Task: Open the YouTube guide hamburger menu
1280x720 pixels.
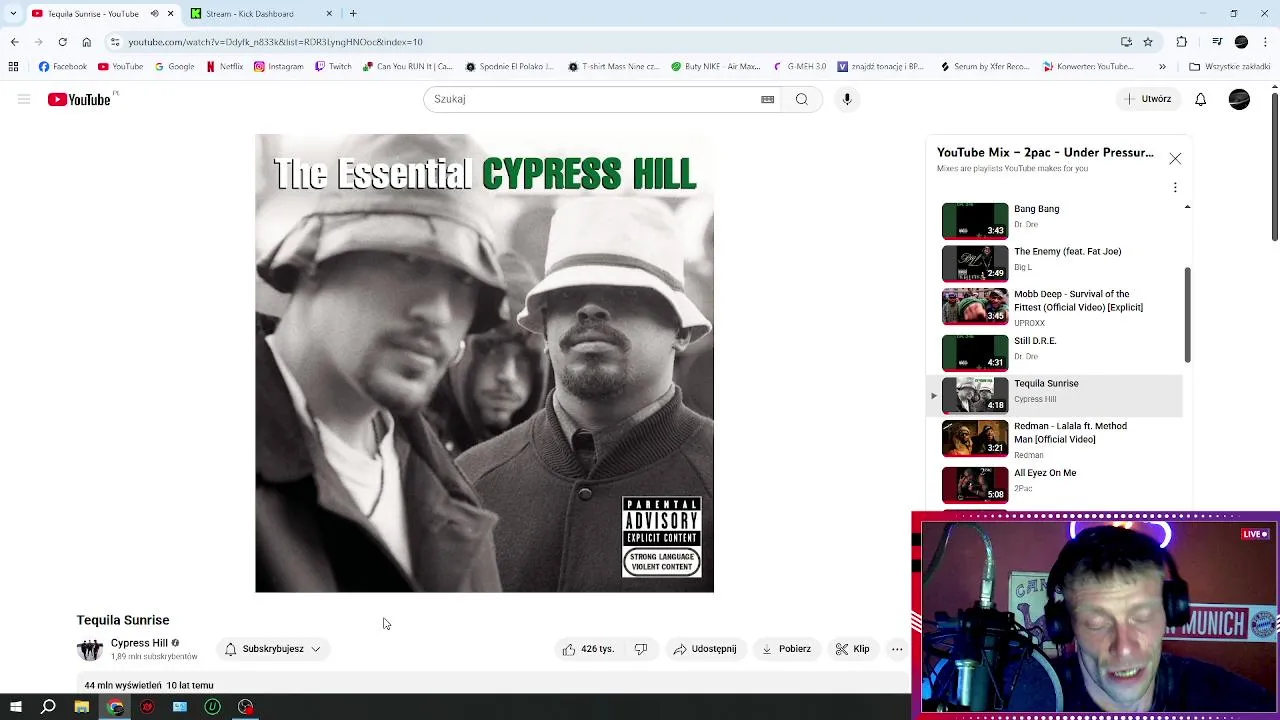Action: pyautogui.click(x=24, y=99)
